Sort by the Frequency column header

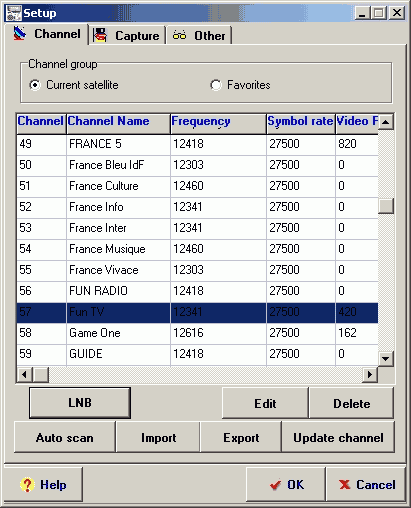pyautogui.click(x=218, y=124)
